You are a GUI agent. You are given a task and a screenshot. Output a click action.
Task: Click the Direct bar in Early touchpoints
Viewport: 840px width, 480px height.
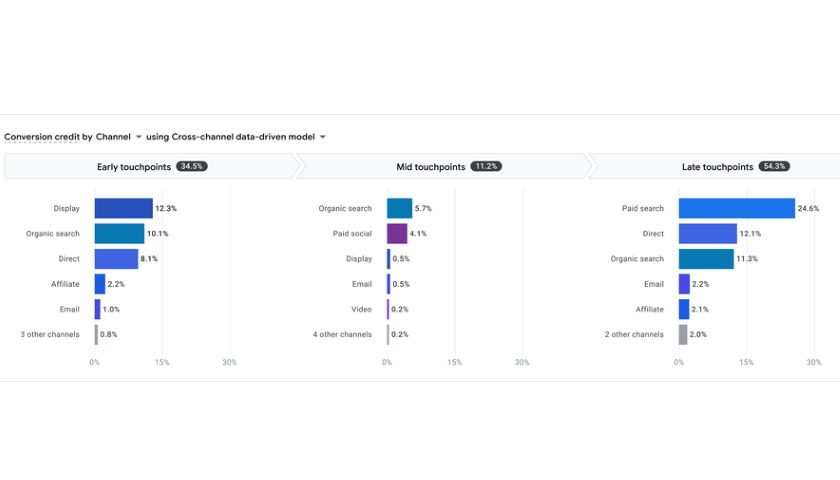click(x=116, y=259)
